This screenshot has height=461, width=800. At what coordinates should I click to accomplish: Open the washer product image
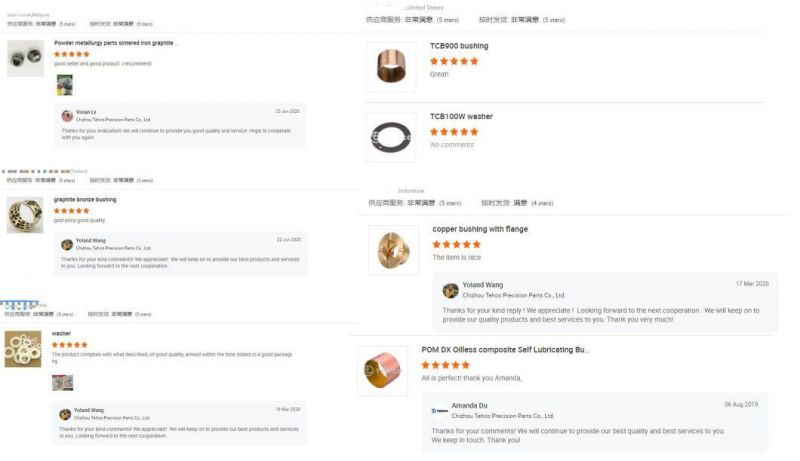(23, 349)
